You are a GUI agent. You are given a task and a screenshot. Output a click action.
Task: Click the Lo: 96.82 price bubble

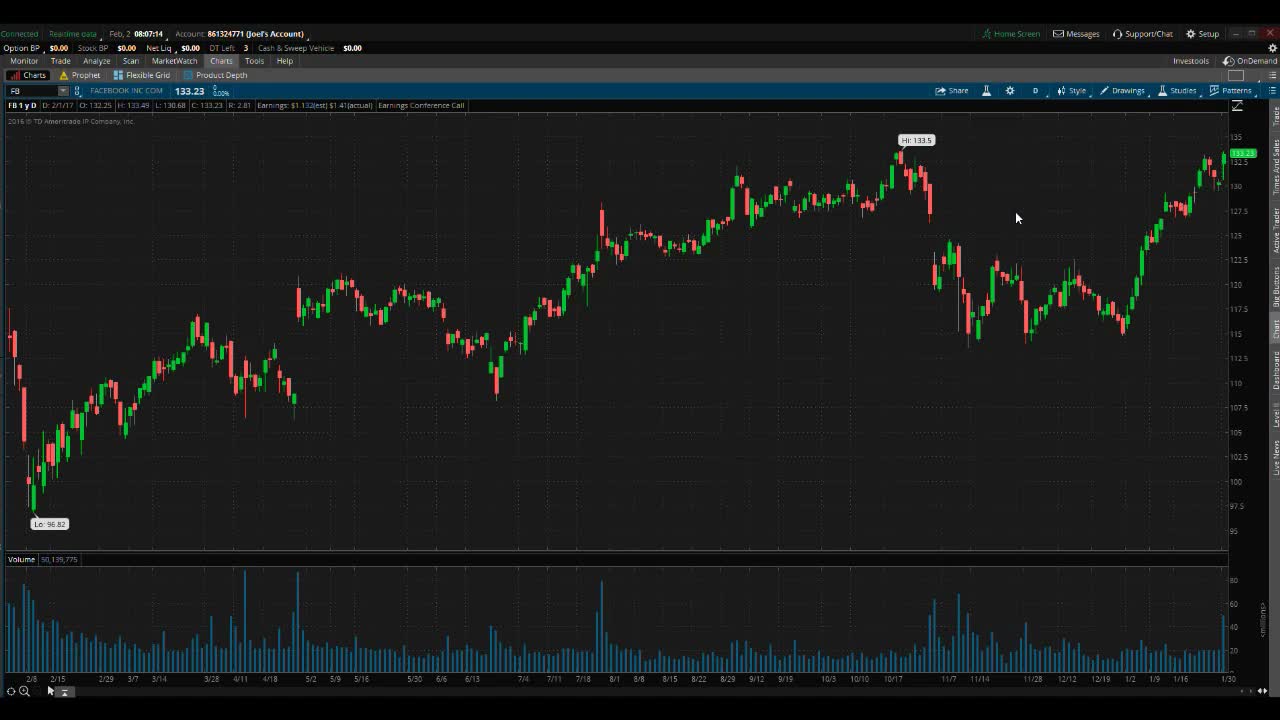coord(50,524)
